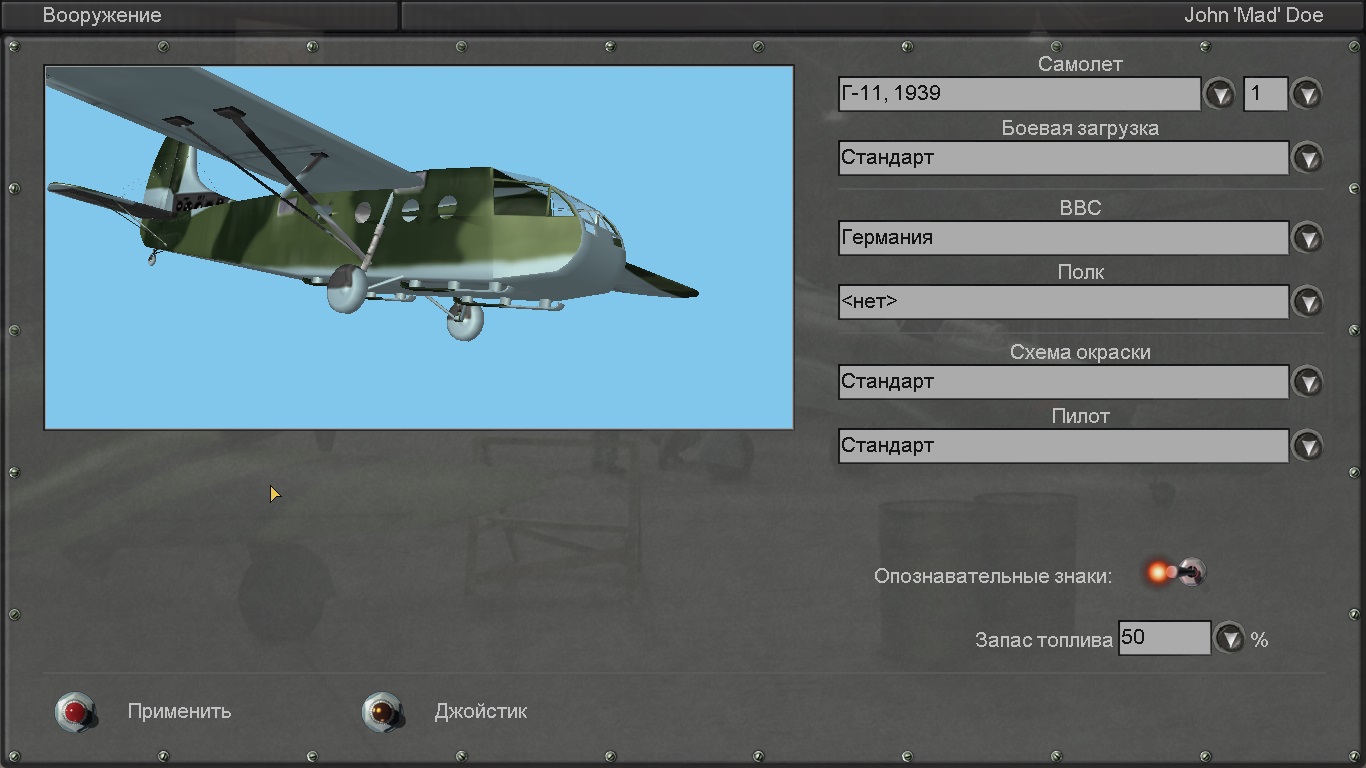Image resolution: width=1366 pixels, height=768 pixels.
Task: Click the aircraft 3D preview image
Action: tap(419, 248)
